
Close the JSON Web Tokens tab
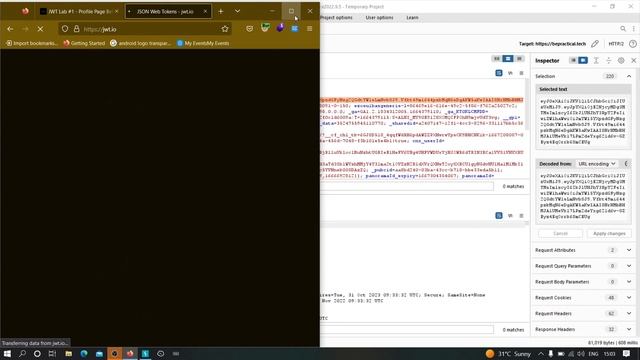[205, 11]
